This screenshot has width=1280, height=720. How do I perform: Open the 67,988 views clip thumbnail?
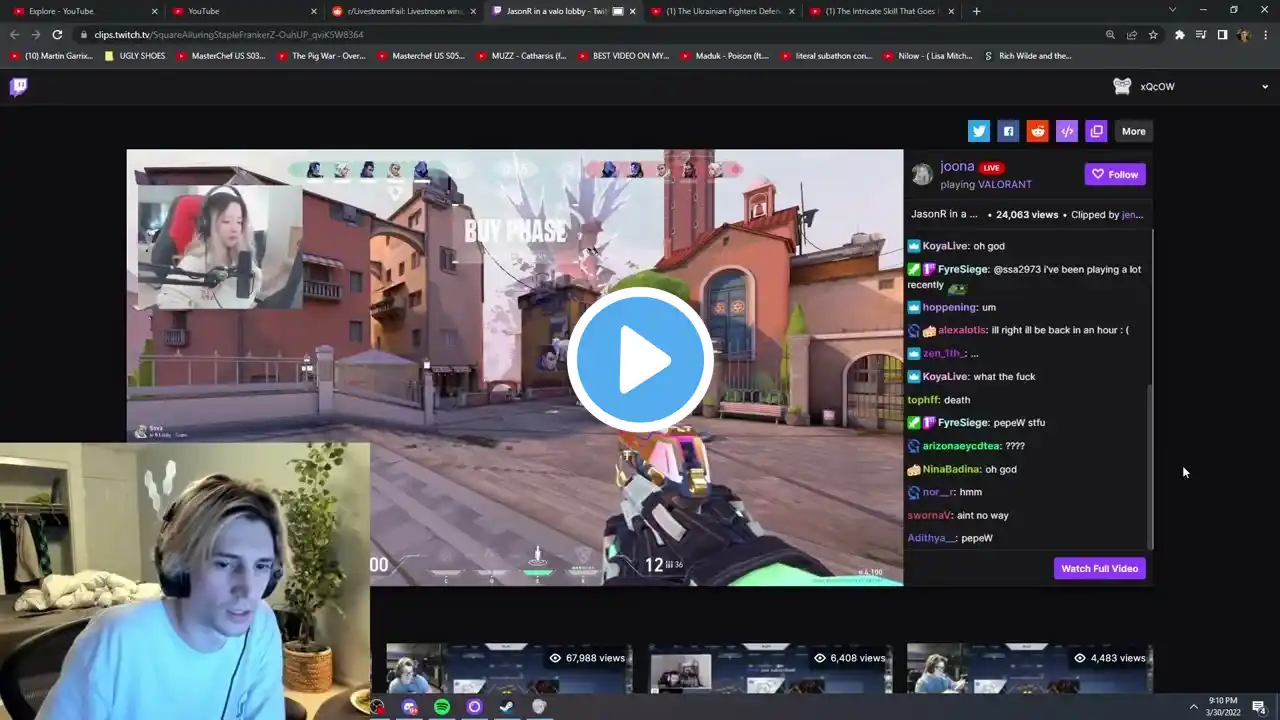click(x=509, y=668)
